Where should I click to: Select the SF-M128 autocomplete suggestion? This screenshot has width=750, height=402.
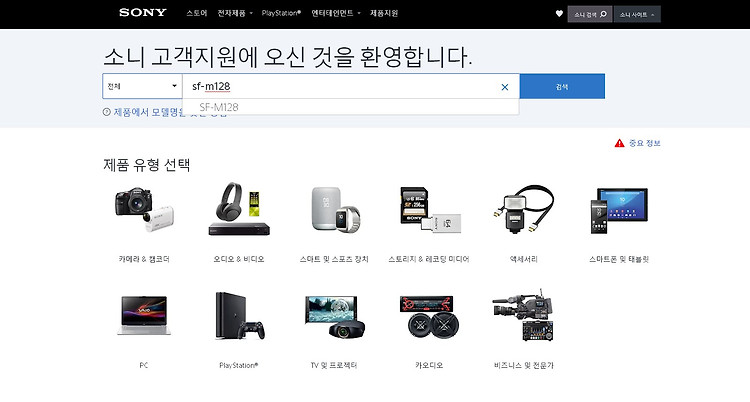click(351, 107)
